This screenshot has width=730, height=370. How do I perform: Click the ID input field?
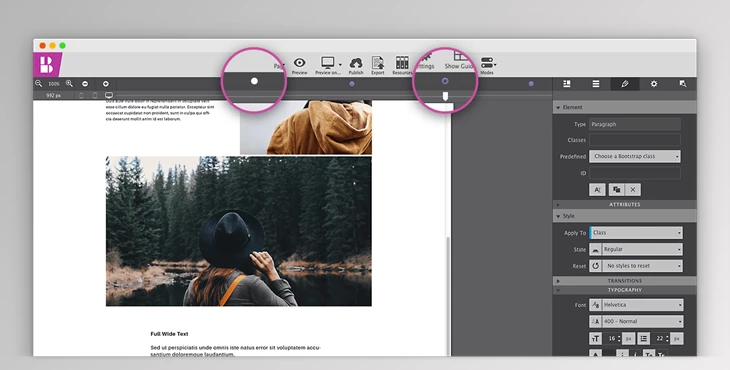click(x=635, y=173)
